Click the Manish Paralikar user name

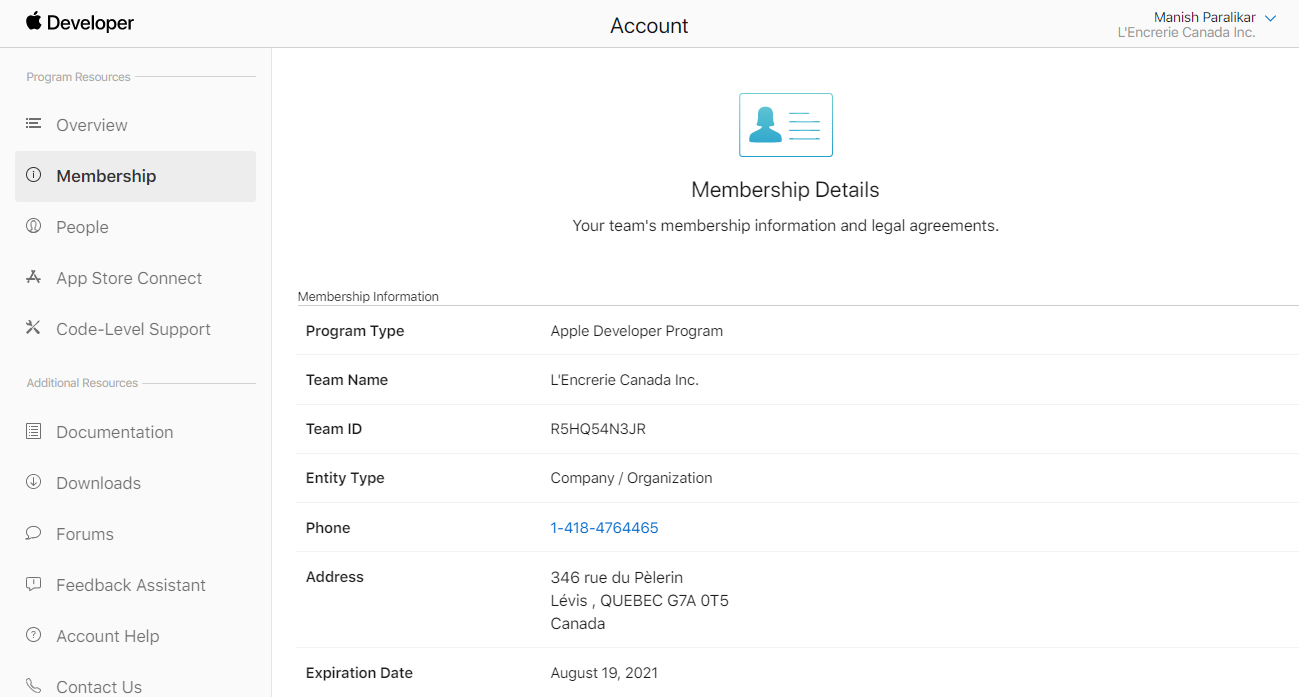(x=1205, y=17)
